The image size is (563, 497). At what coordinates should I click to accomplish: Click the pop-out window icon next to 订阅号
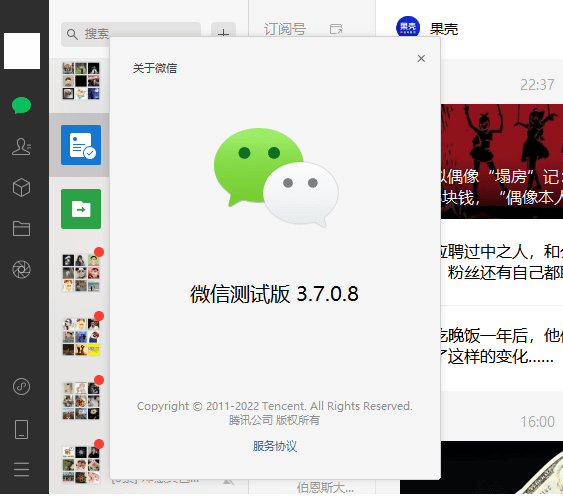point(336,29)
